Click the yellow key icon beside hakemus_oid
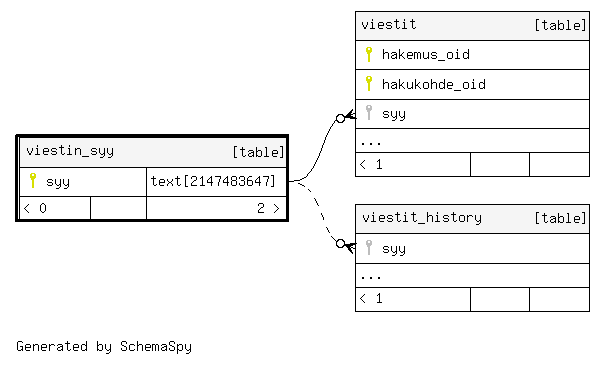This screenshot has width=604, height=365. coord(369,54)
